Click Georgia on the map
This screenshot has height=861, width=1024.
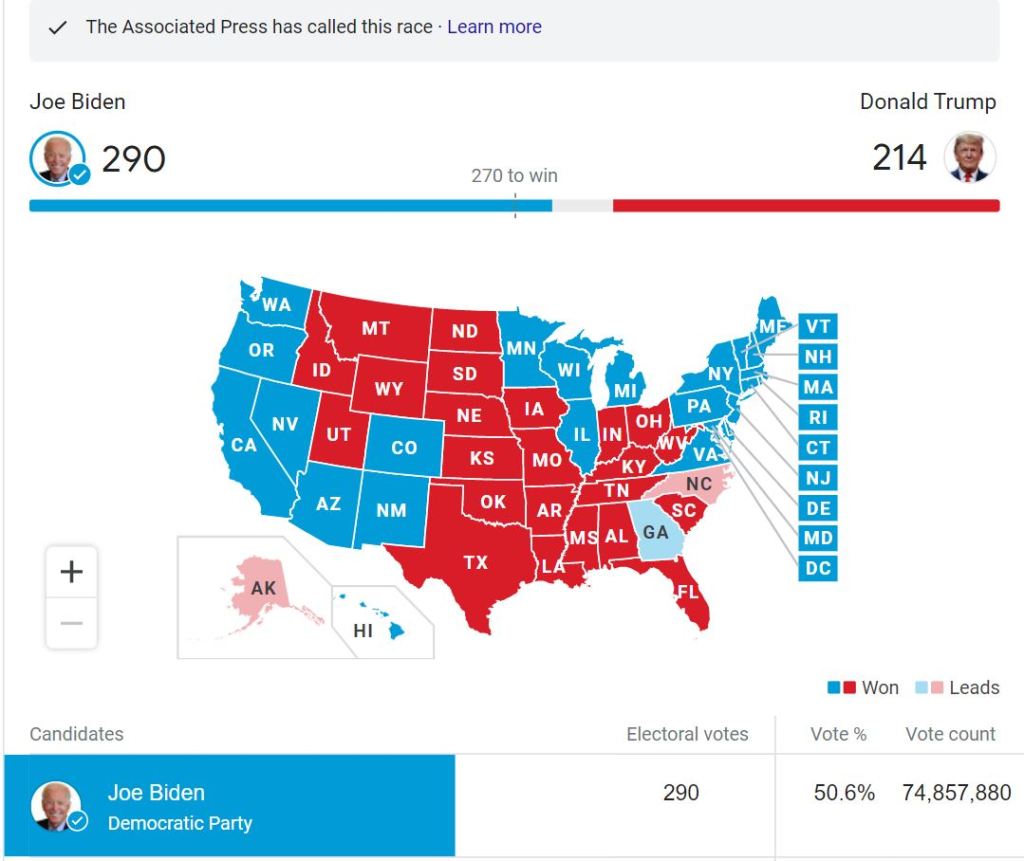coord(655,533)
